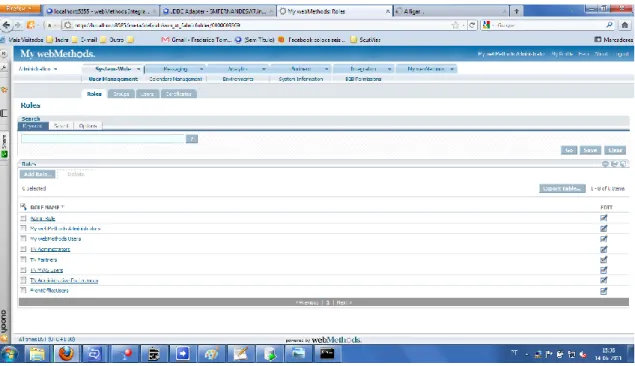Switch to the JDBC Adapter browser tab
Image resolution: width=635 pixels, height=366 pixels.
pyautogui.click(x=218, y=11)
